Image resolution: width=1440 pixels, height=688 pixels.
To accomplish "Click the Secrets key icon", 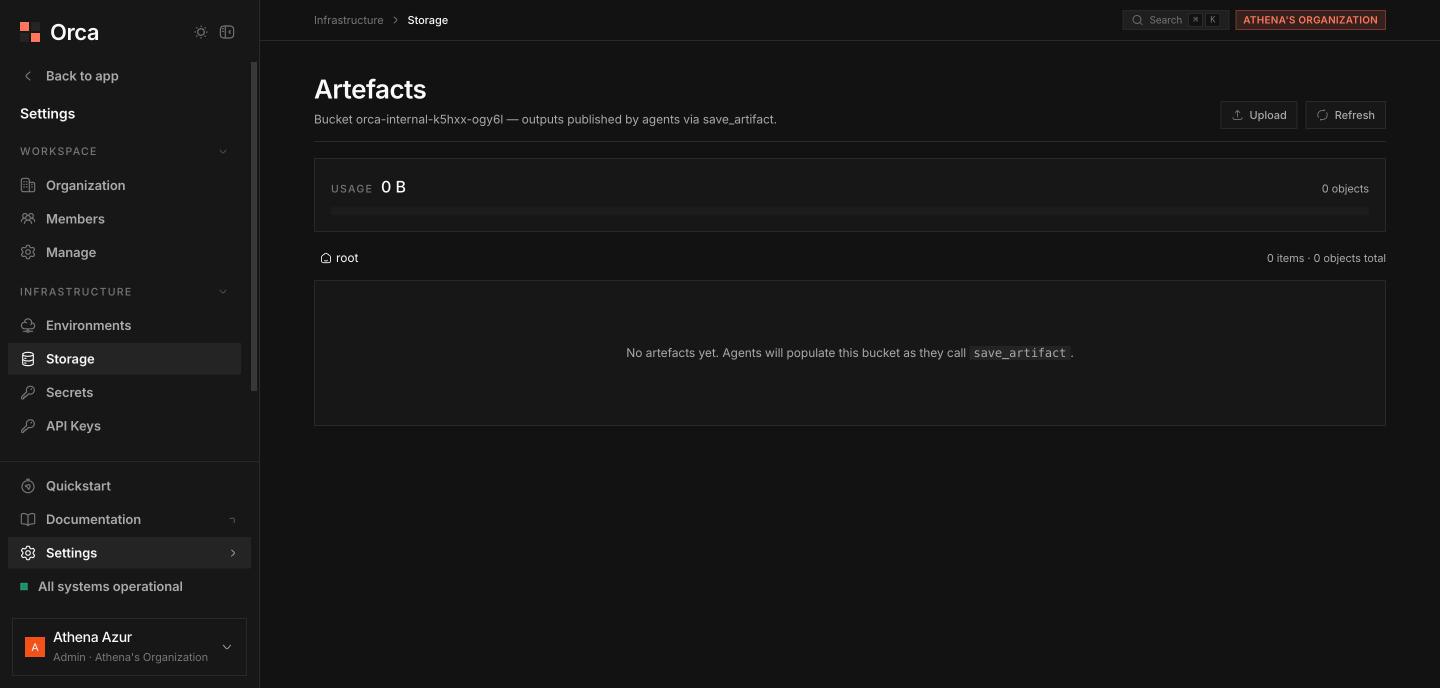I will coord(28,392).
